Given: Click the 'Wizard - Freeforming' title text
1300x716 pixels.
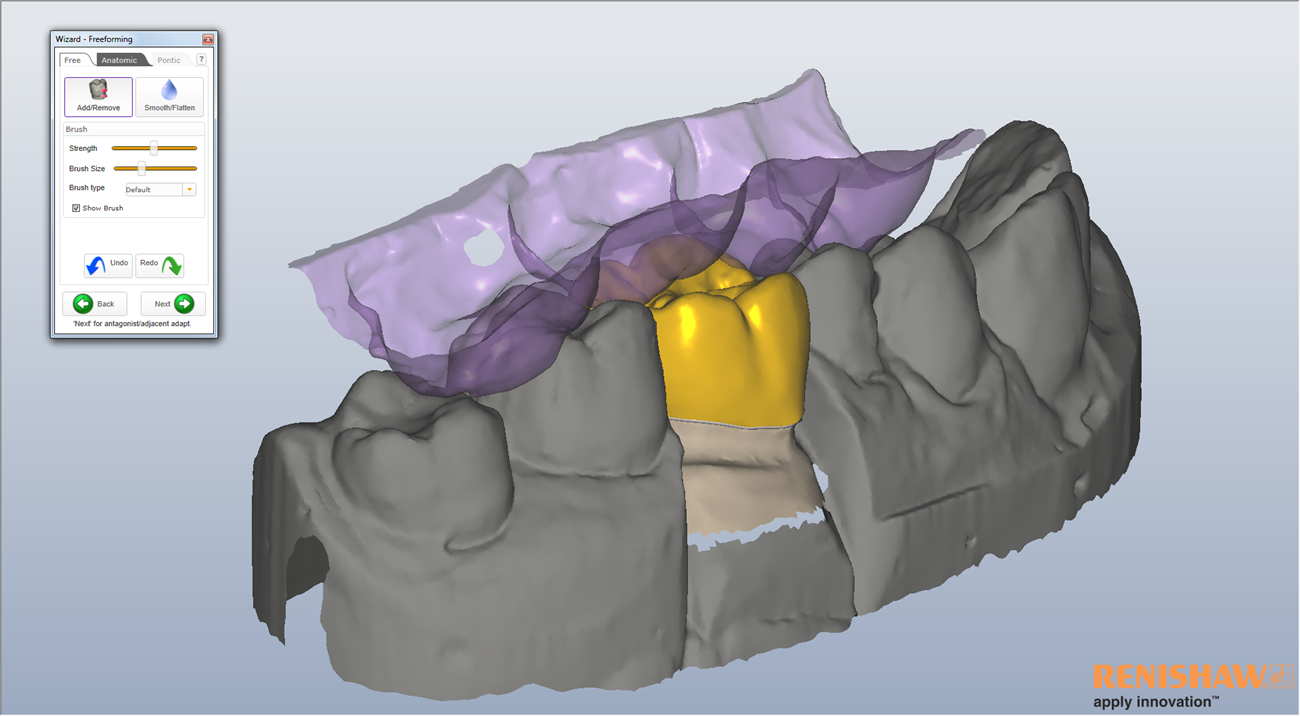Looking at the screenshot, I should click(94, 40).
